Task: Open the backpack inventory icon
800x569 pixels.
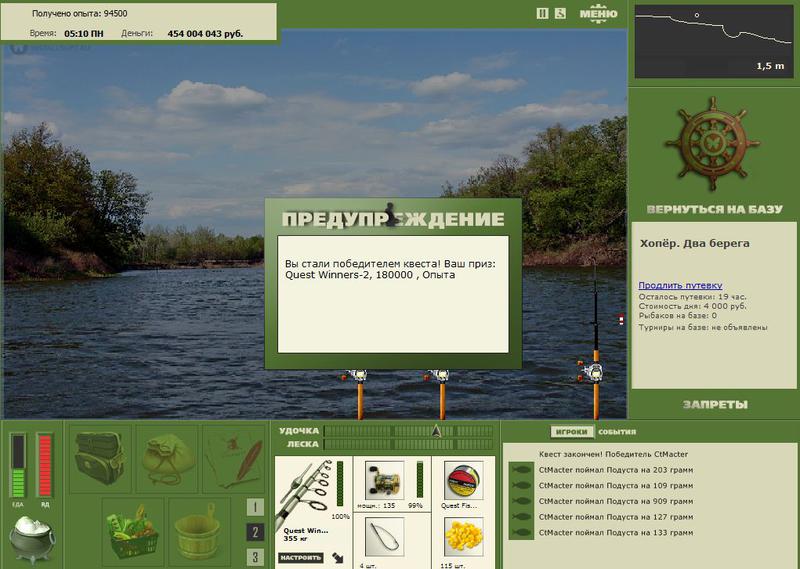Action: pyautogui.click(x=100, y=458)
